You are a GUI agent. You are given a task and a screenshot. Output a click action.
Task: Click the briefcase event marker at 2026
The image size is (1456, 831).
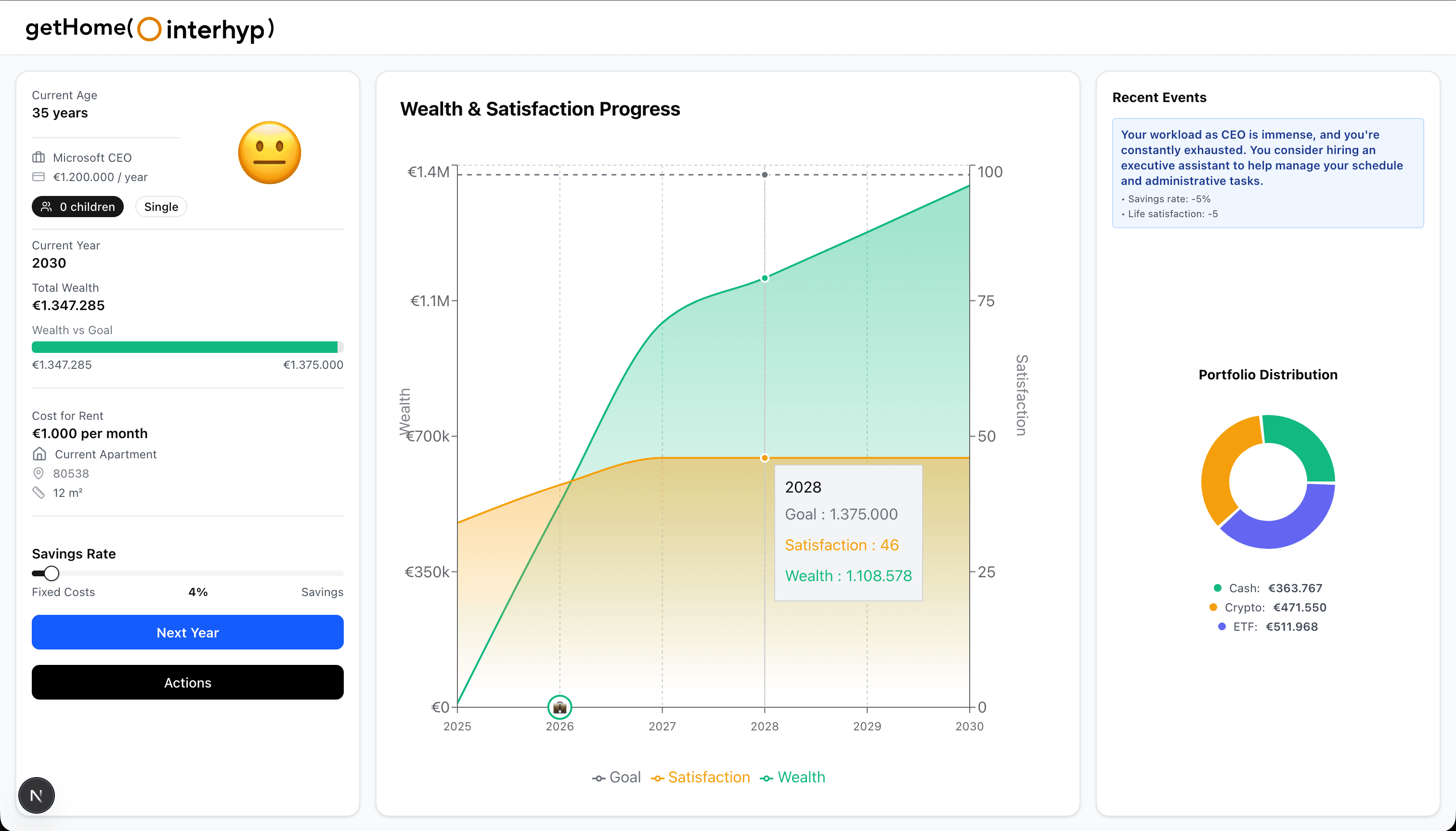point(559,707)
